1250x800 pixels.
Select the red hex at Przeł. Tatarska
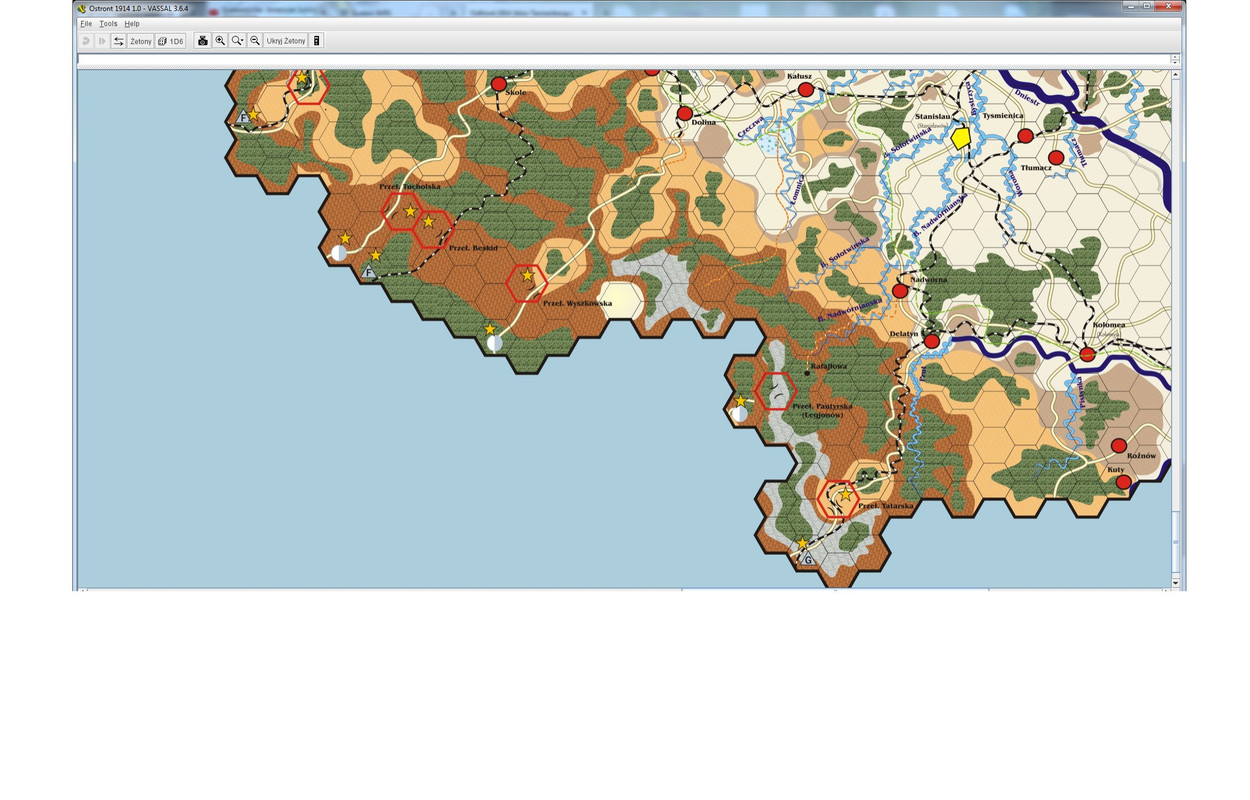[x=838, y=499]
